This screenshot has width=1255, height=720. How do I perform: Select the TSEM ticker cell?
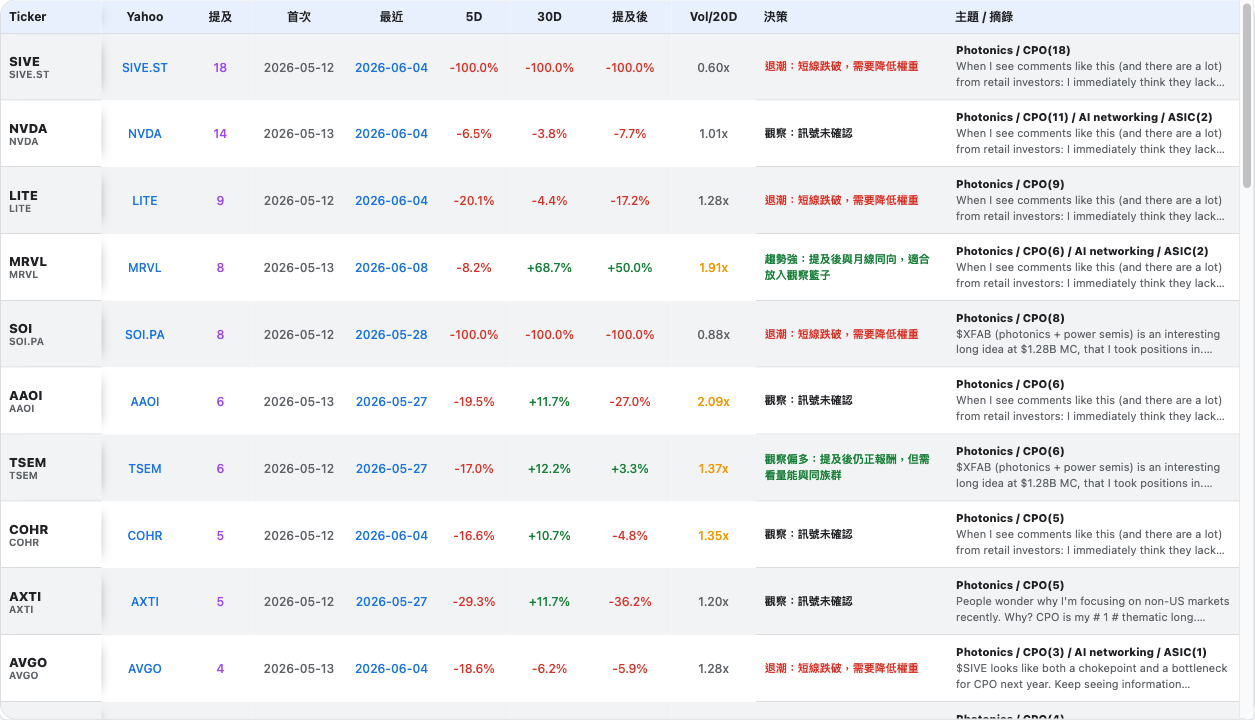(51, 469)
